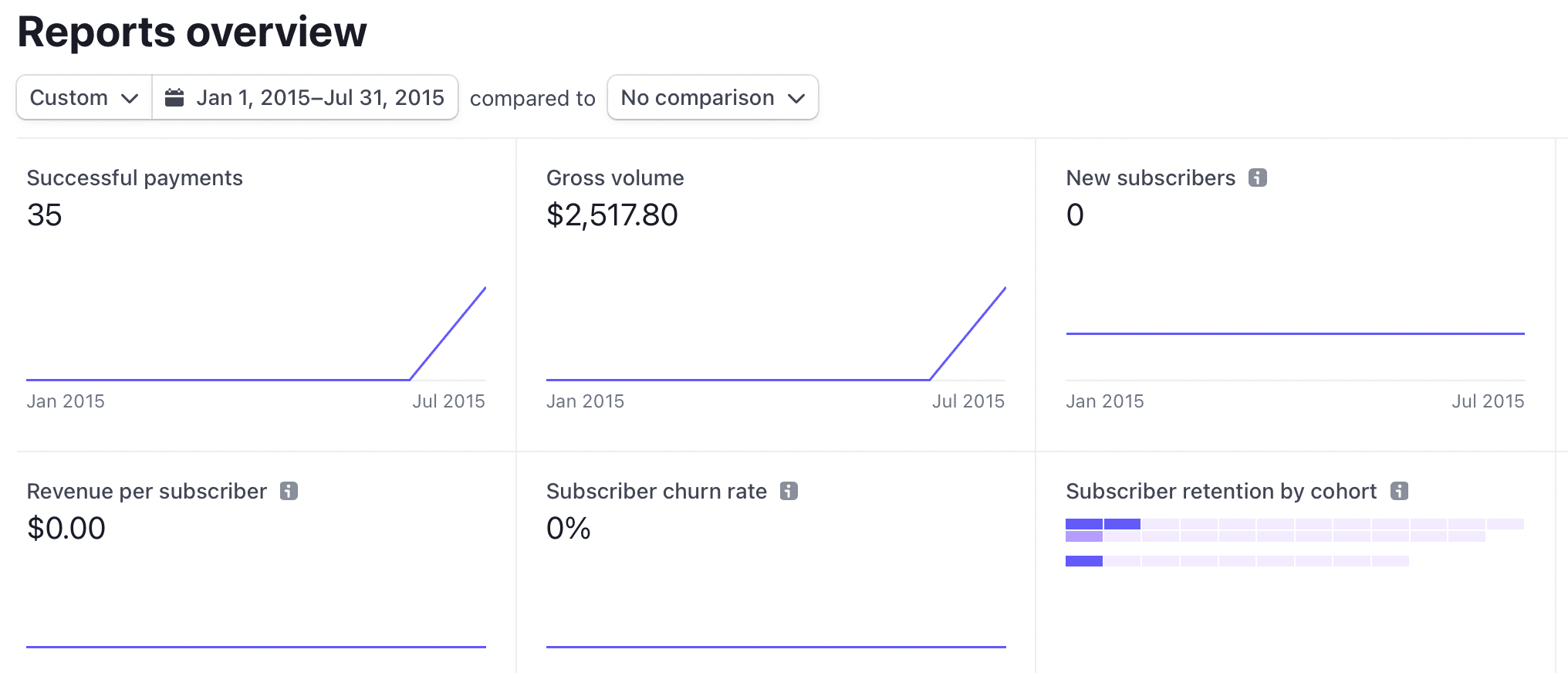
Task: Open the Revenue per subscriber report
Action: [x=147, y=491]
